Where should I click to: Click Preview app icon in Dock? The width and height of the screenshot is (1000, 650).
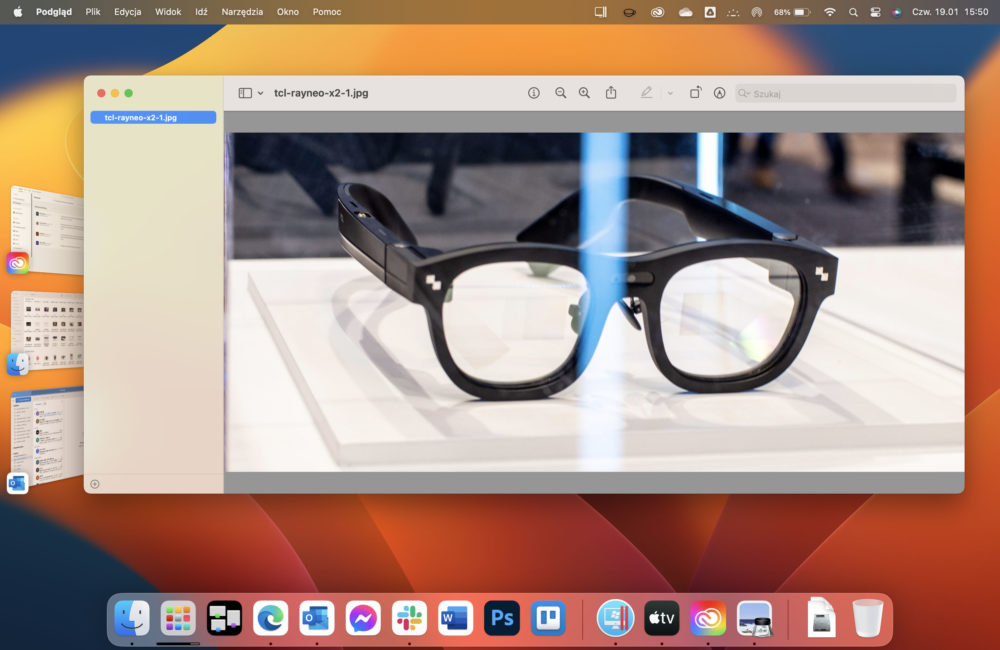(754, 618)
